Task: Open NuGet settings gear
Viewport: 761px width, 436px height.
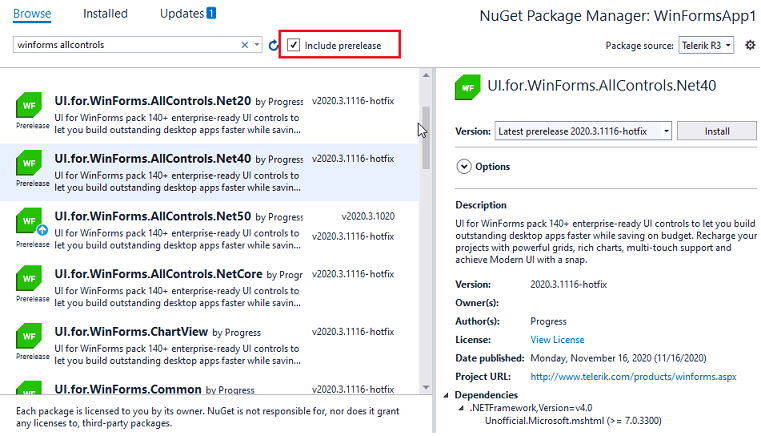Action: point(750,45)
